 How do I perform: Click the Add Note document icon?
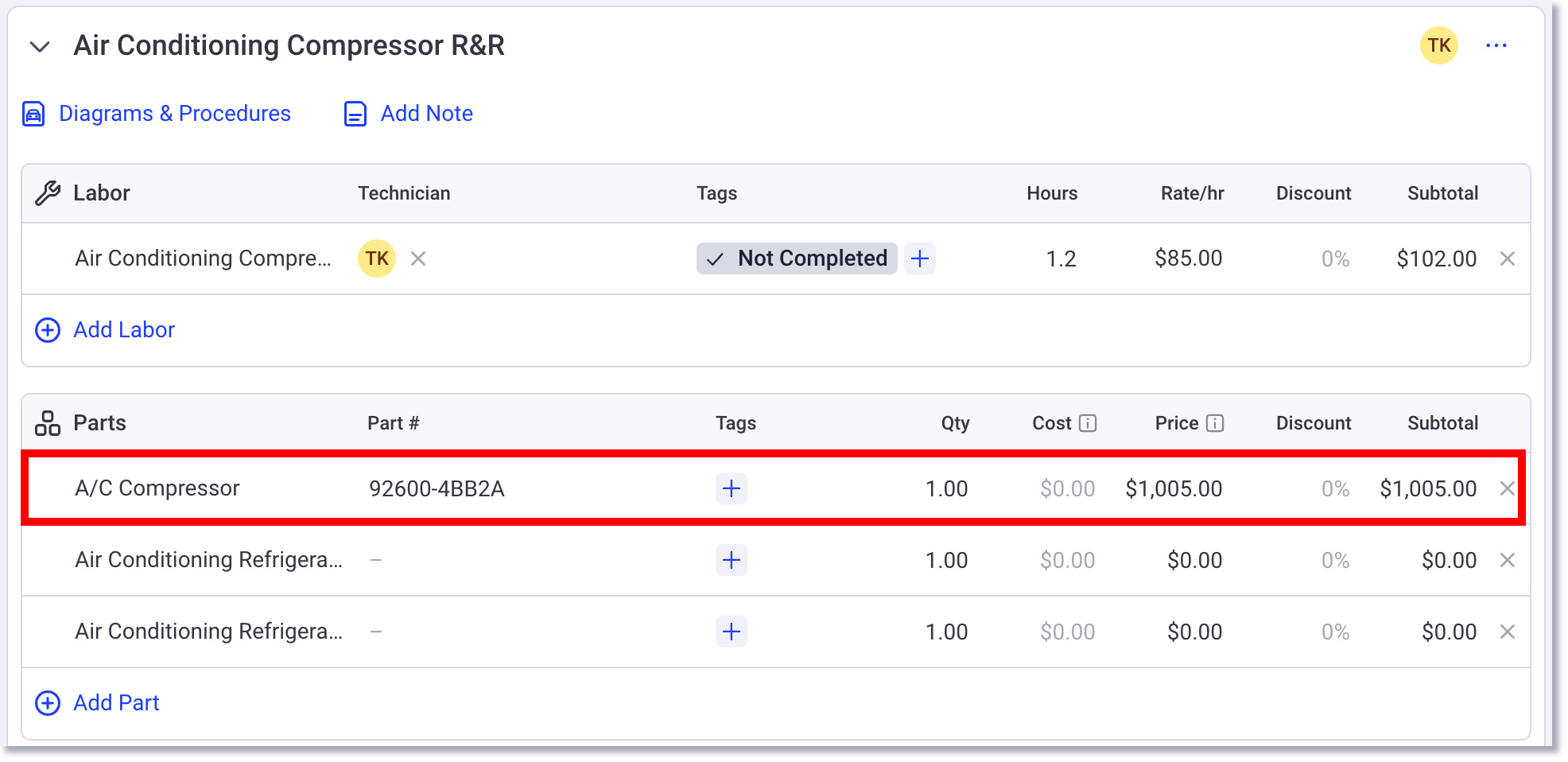(x=355, y=114)
